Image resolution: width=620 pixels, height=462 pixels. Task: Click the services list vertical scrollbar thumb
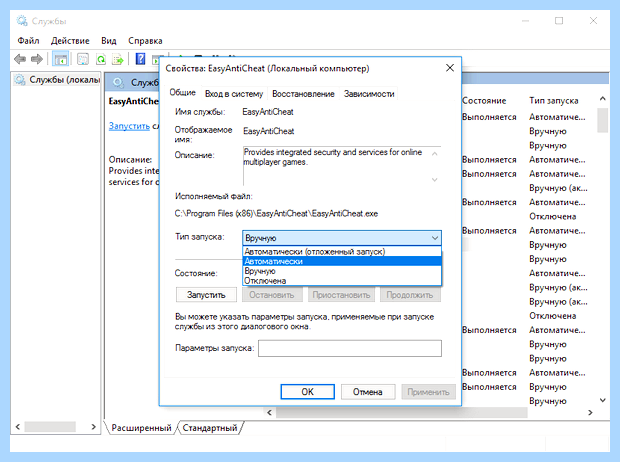[603, 120]
